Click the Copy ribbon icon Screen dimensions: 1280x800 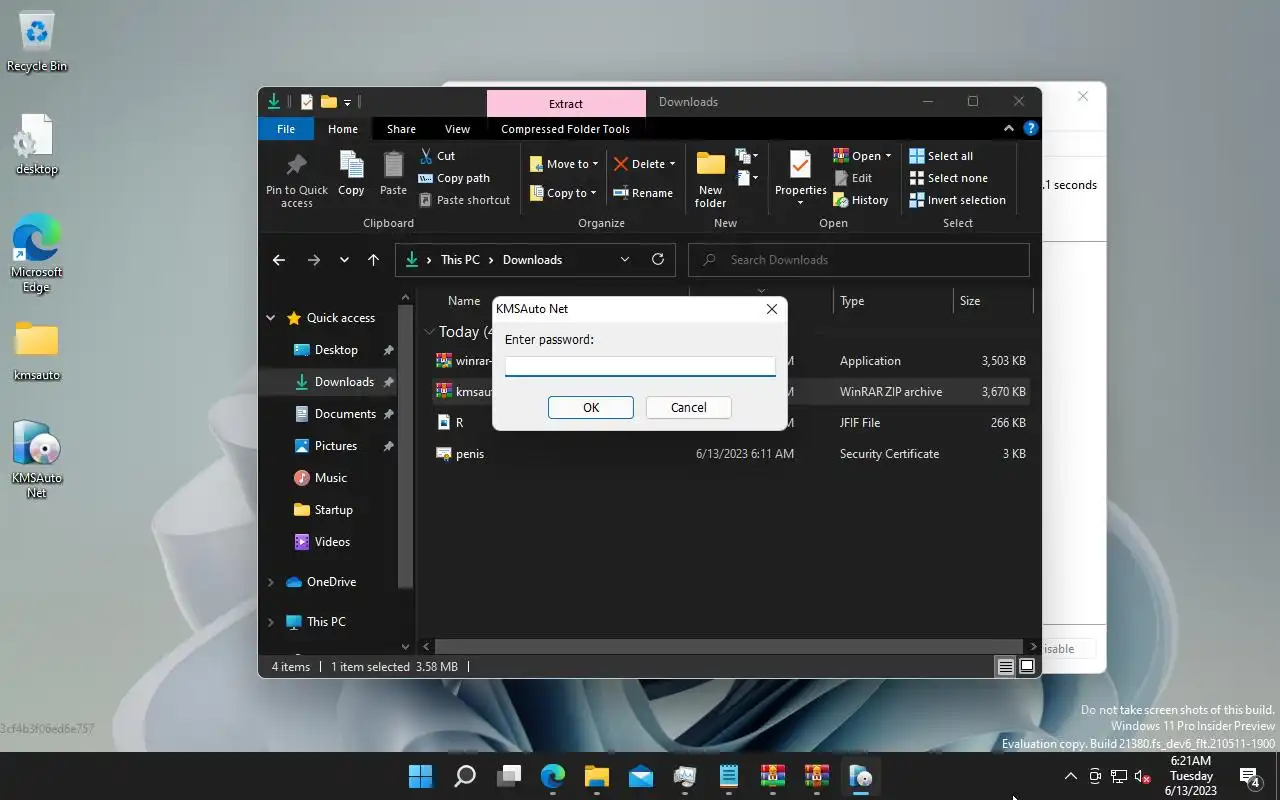tap(351, 173)
